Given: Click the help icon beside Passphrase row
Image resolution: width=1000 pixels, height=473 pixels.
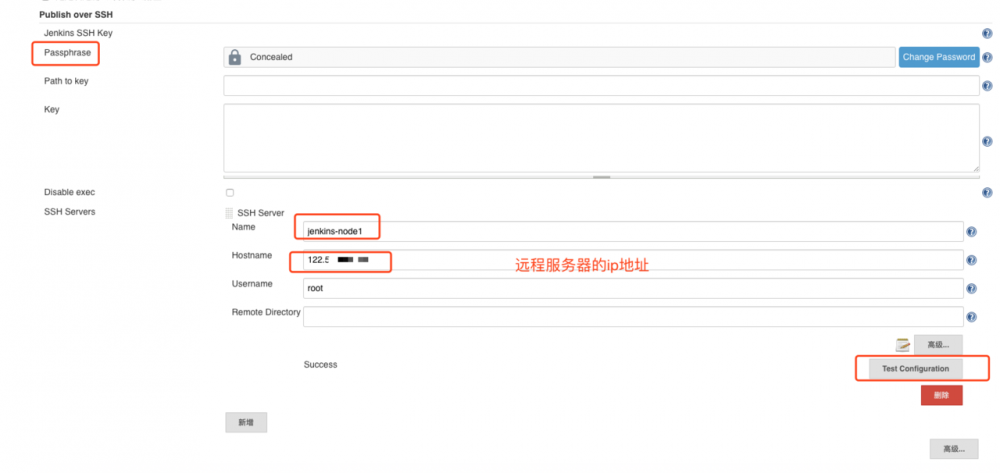Looking at the screenshot, I should coord(987,57).
